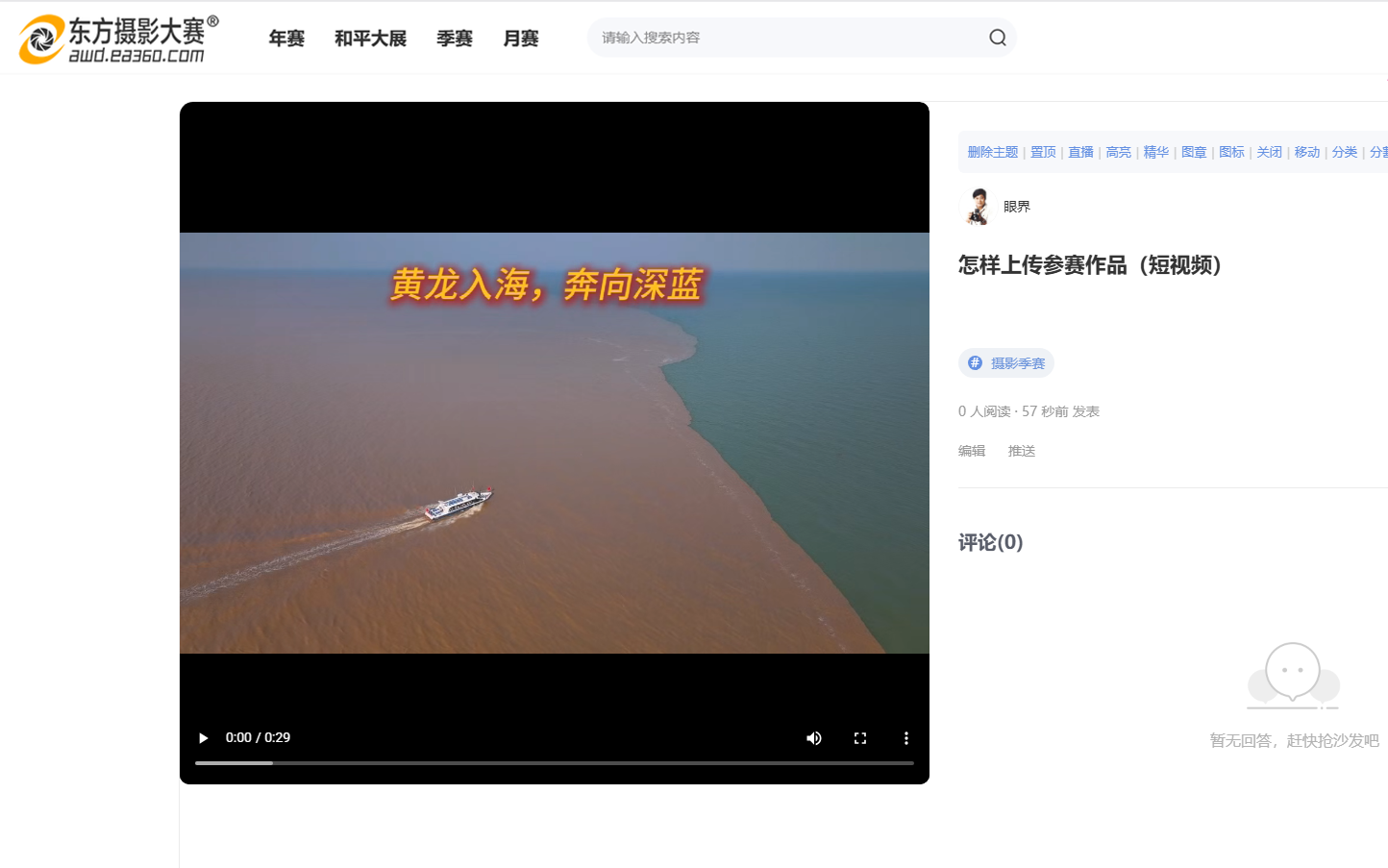Pin the post with 置顶
Image resolution: width=1388 pixels, height=868 pixels.
tap(1043, 152)
